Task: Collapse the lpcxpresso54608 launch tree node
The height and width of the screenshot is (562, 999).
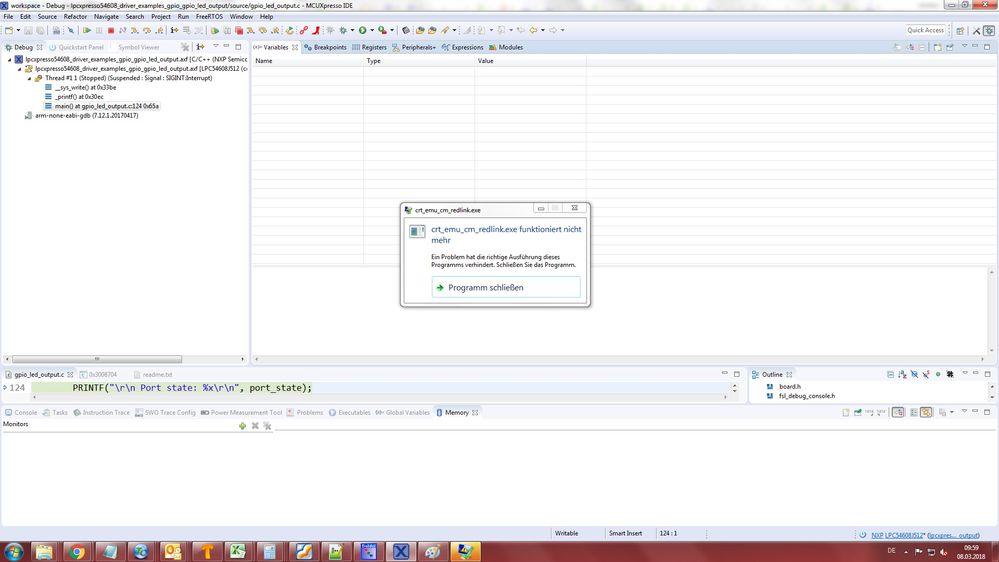Action: pos(10,59)
